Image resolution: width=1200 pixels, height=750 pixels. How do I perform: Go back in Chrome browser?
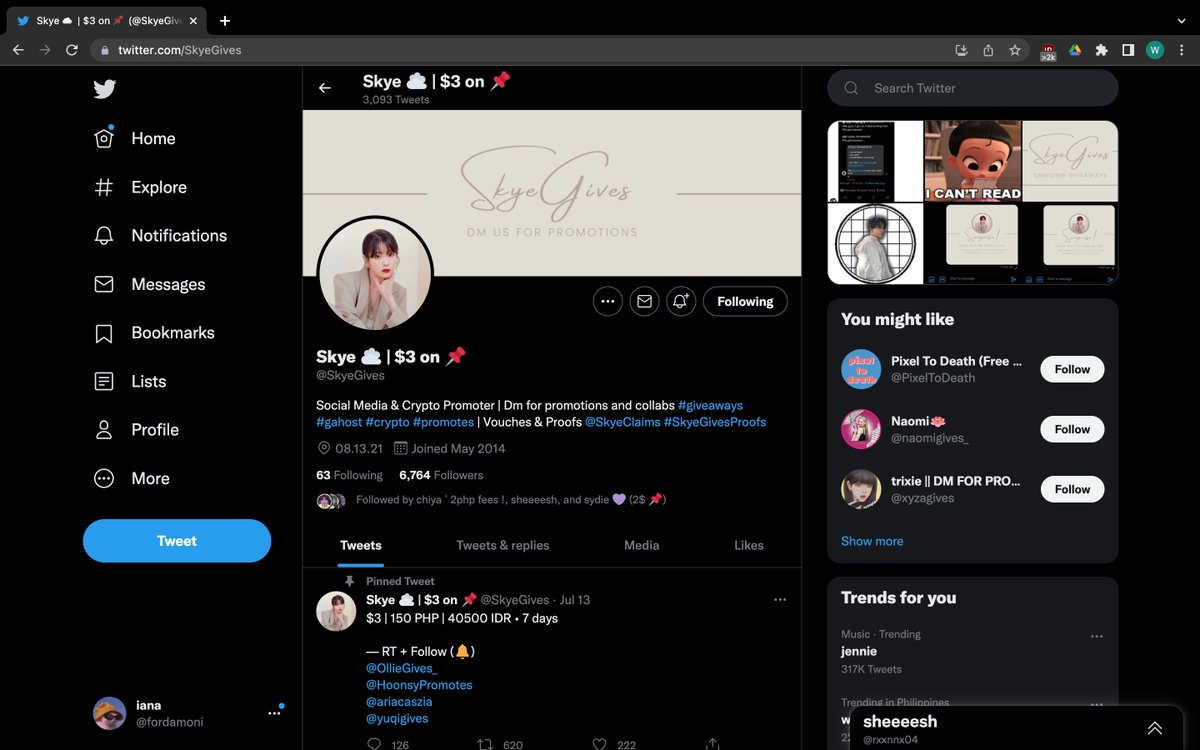(17, 49)
